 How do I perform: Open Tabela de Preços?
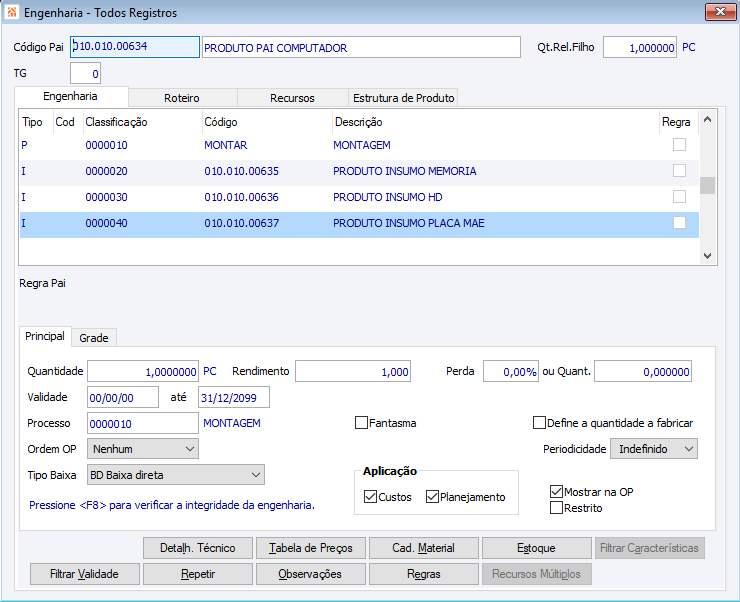(310, 548)
